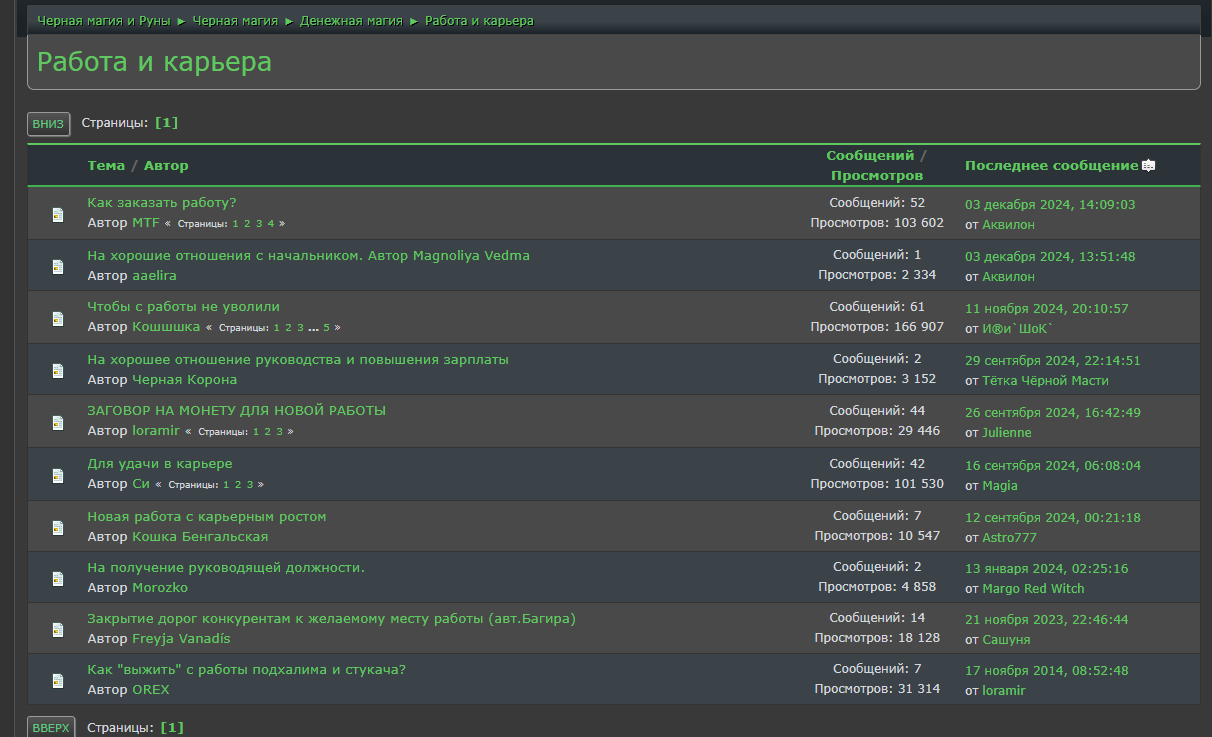Click the 'ВВЕРХ' button
The width and height of the screenshot is (1212, 737).
(51, 728)
